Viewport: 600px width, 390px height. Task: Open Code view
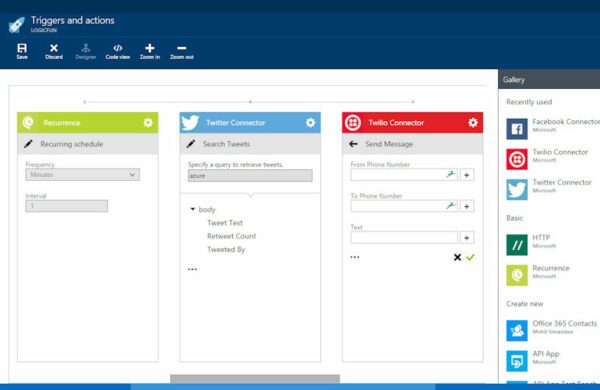(x=118, y=51)
